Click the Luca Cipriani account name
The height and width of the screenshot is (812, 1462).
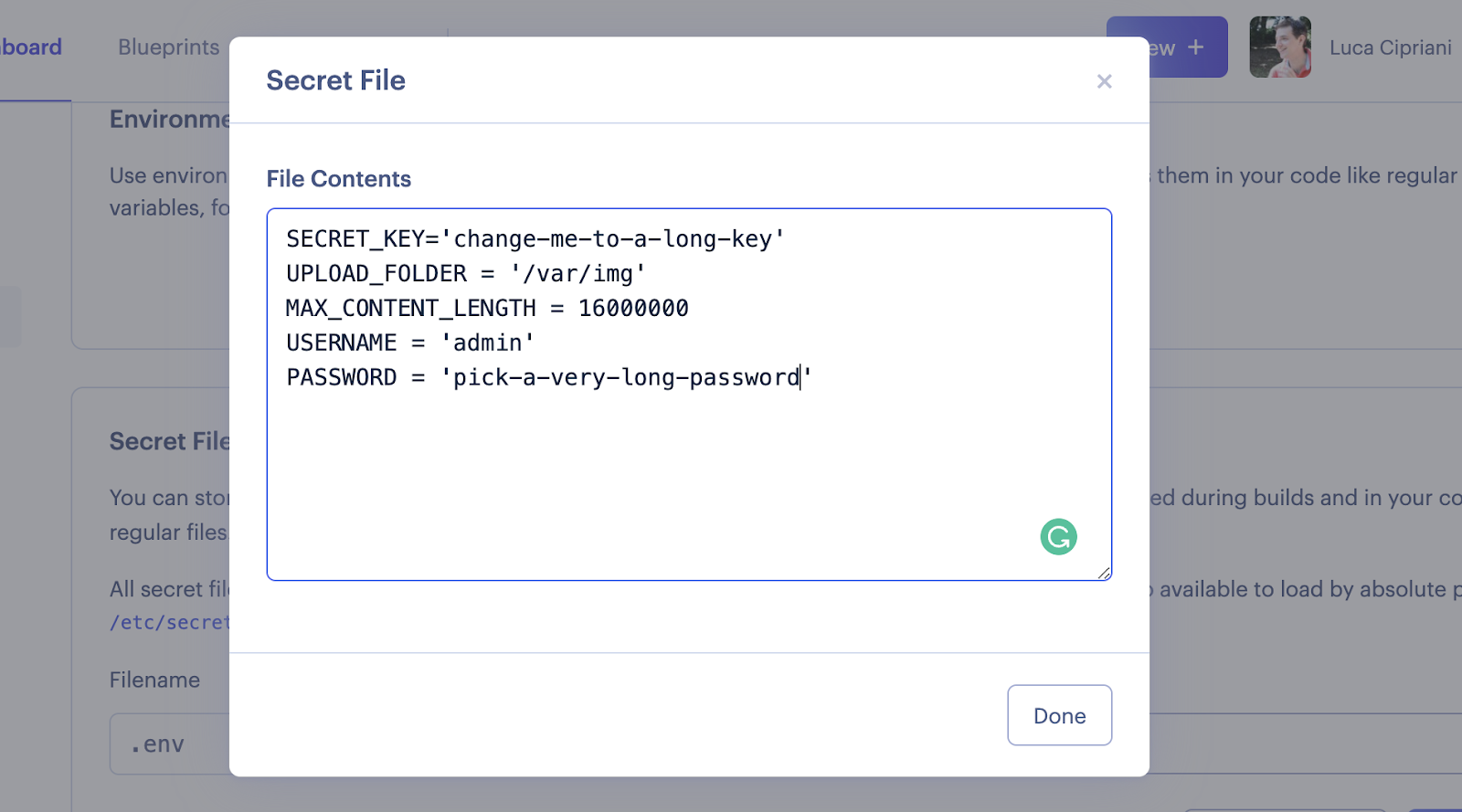point(1390,47)
